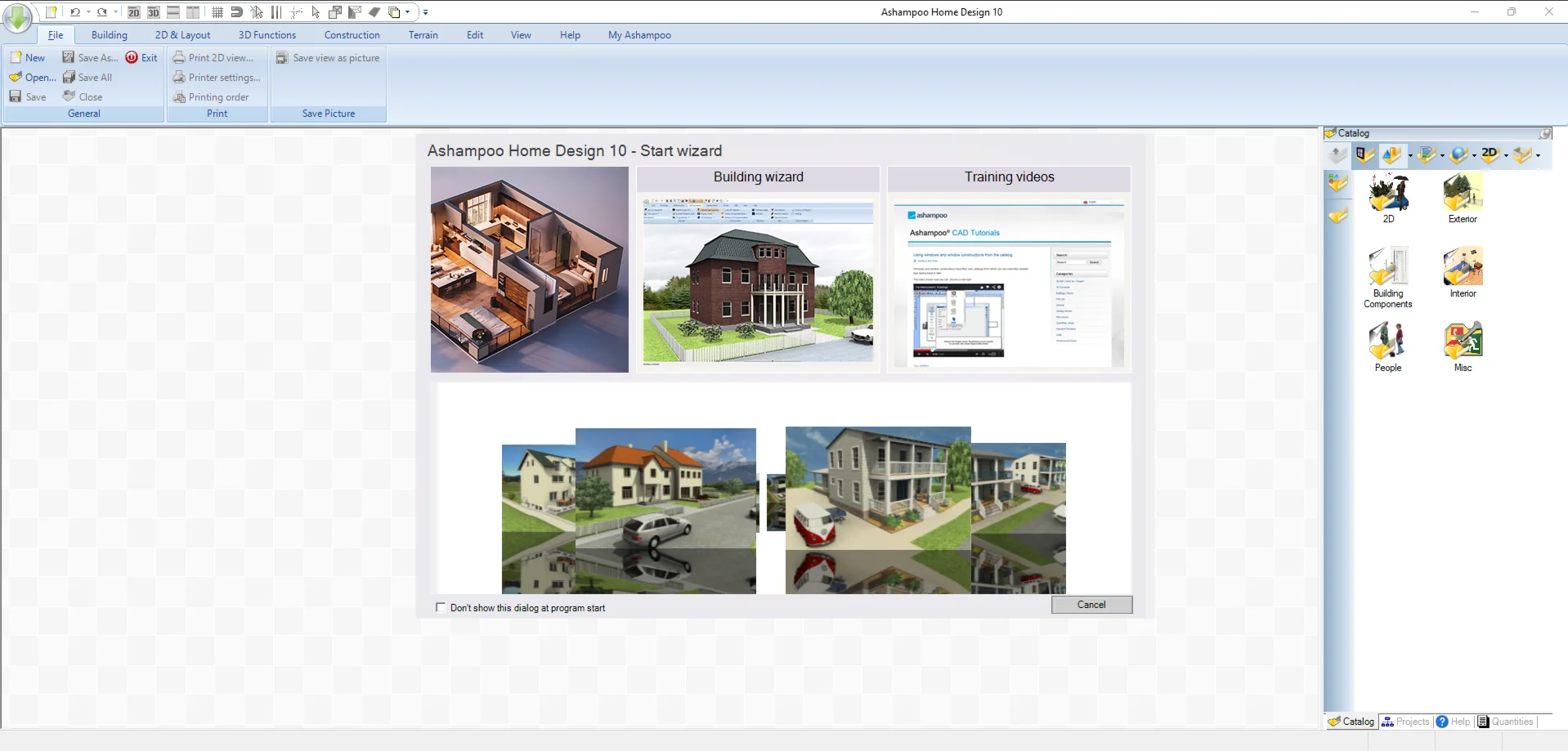Open the Training videos tile
The width and height of the screenshot is (1568, 751).
point(1009,270)
